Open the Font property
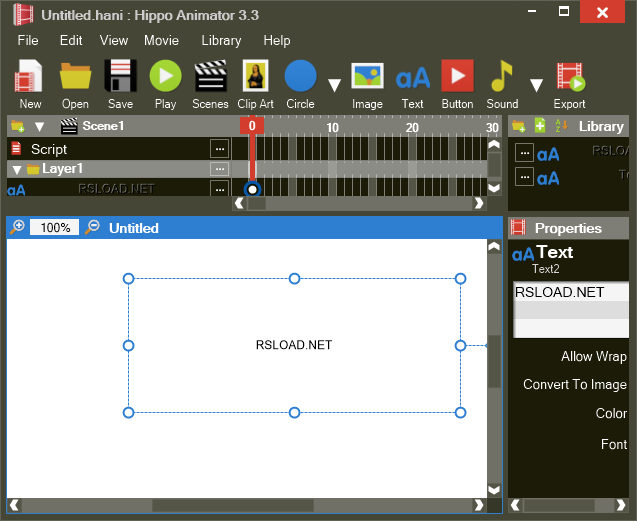Image resolution: width=637 pixels, height=521 pixels. tap(614, 444)
